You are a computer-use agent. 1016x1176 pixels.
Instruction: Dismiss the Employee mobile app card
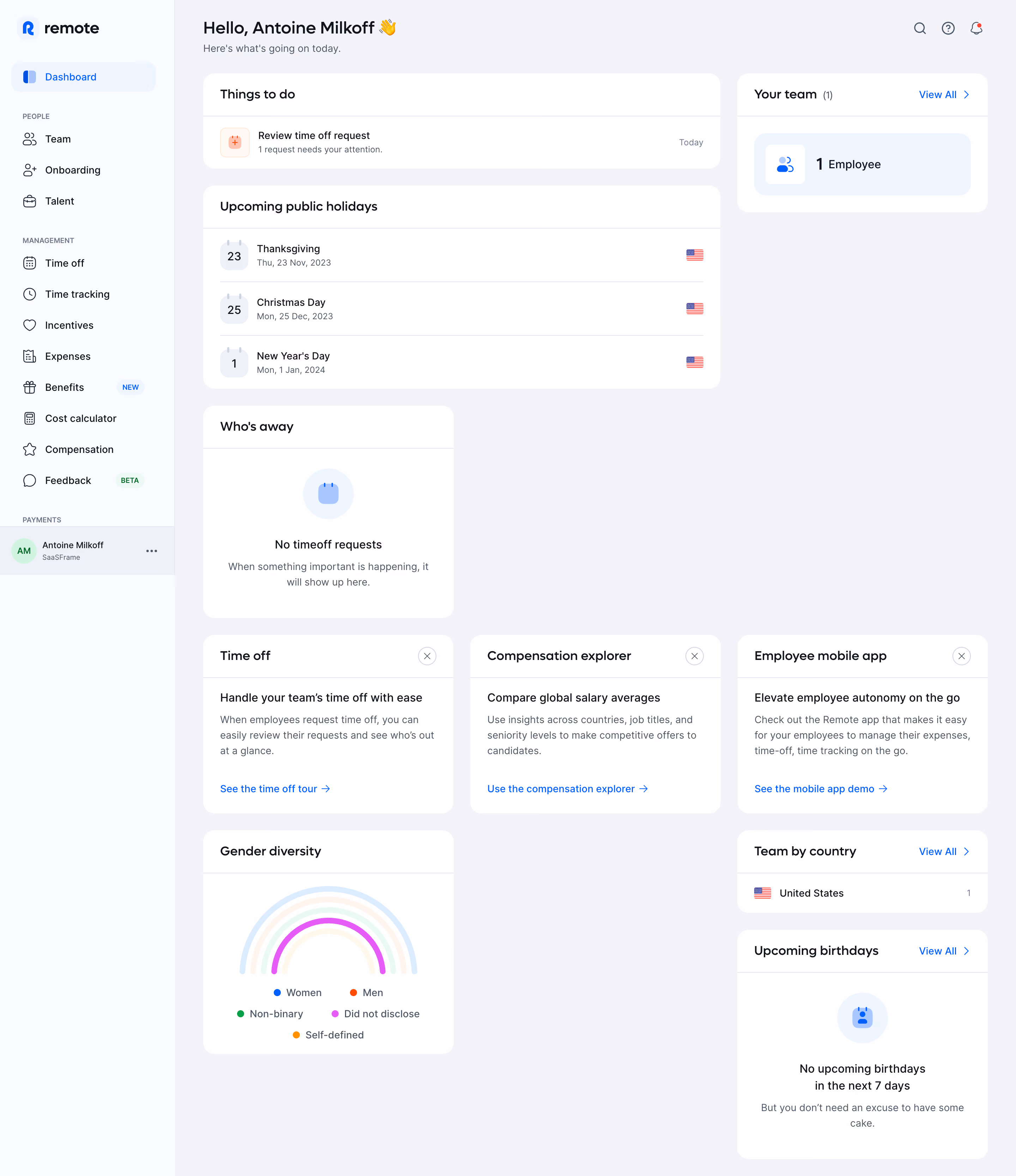point(962,656)
